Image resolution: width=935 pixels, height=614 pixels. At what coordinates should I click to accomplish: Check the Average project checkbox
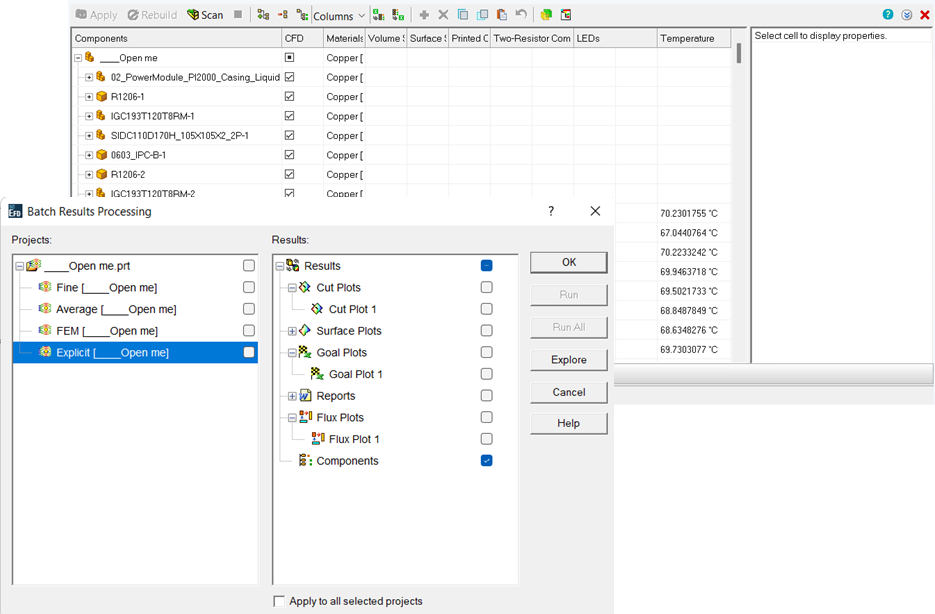249,309
